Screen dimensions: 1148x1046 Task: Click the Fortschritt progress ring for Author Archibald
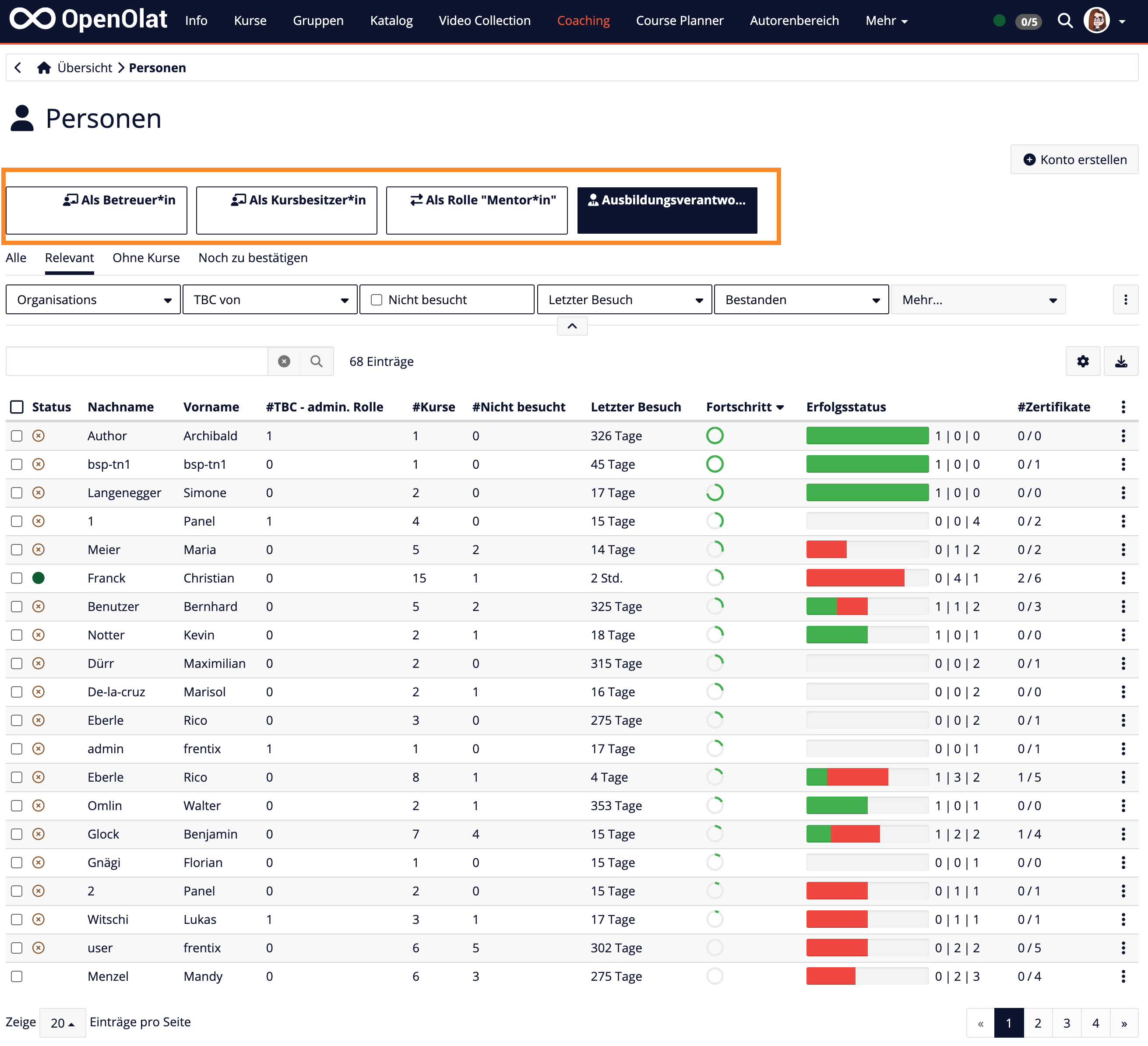click(x=715, y=435)
